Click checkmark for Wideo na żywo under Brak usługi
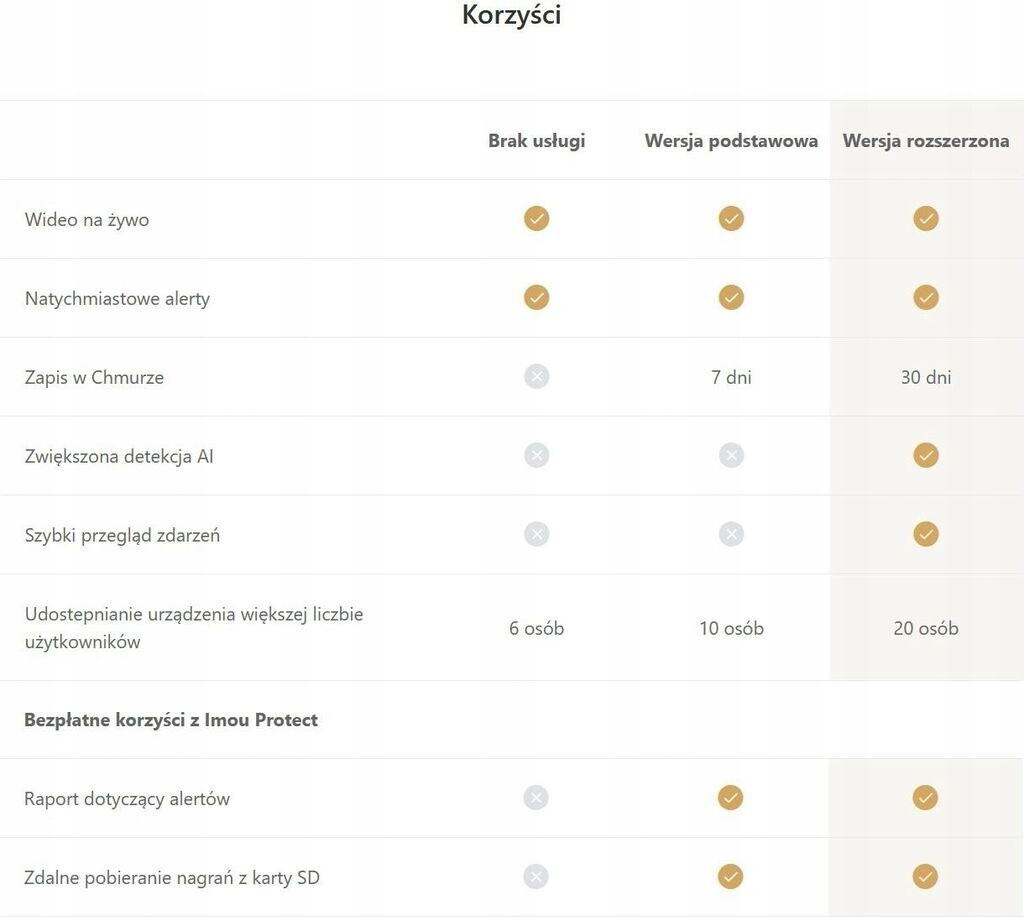The width and height of the screenshot is (1024, 917). (x=537, y=218)
